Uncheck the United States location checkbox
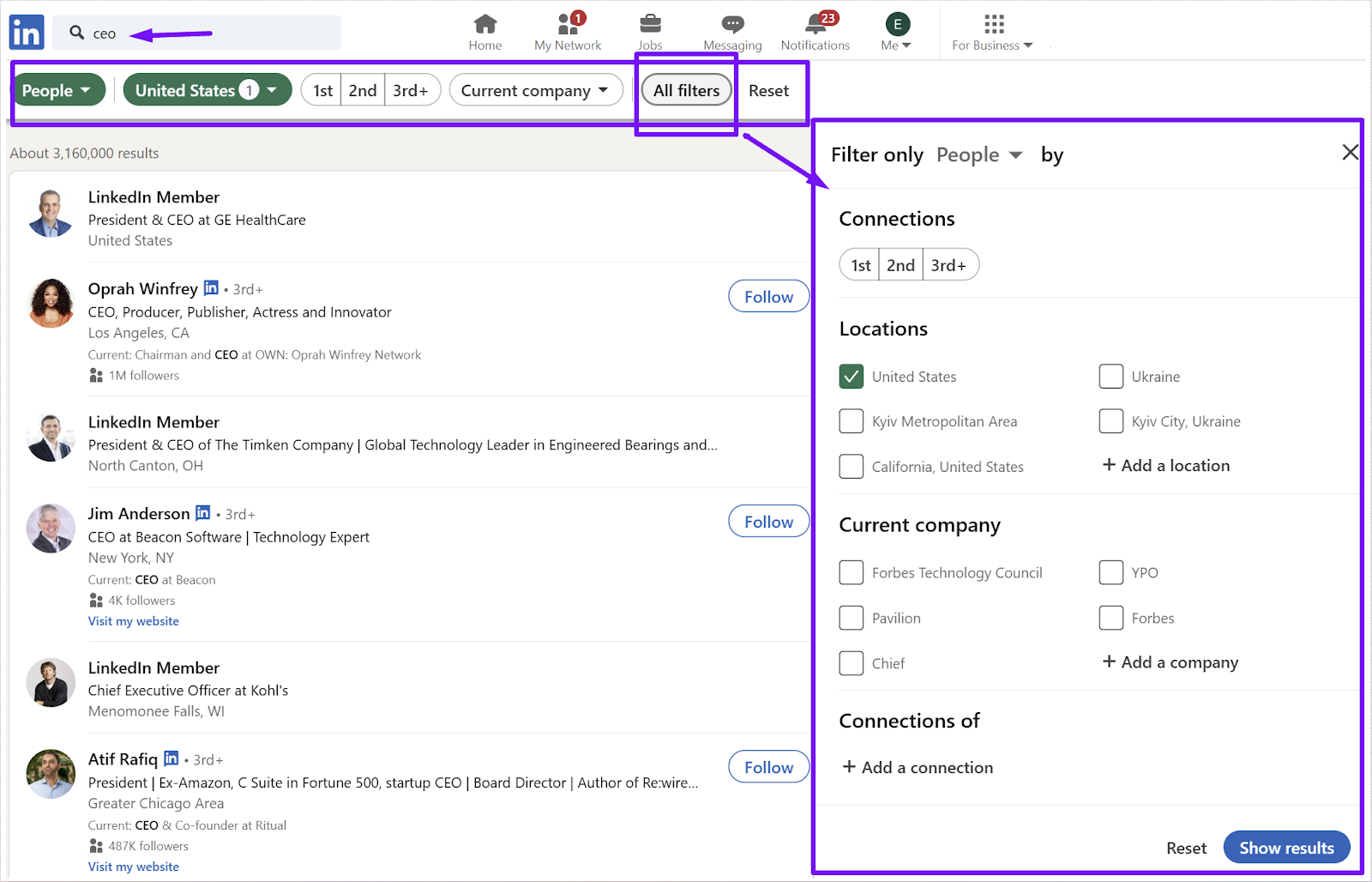 [851, 377]
